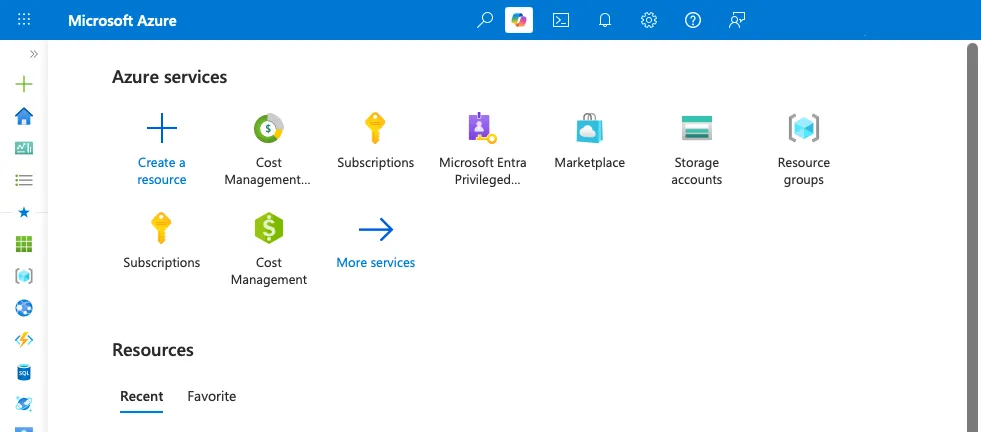Show notifications via the bell icon

click(604, 20)
